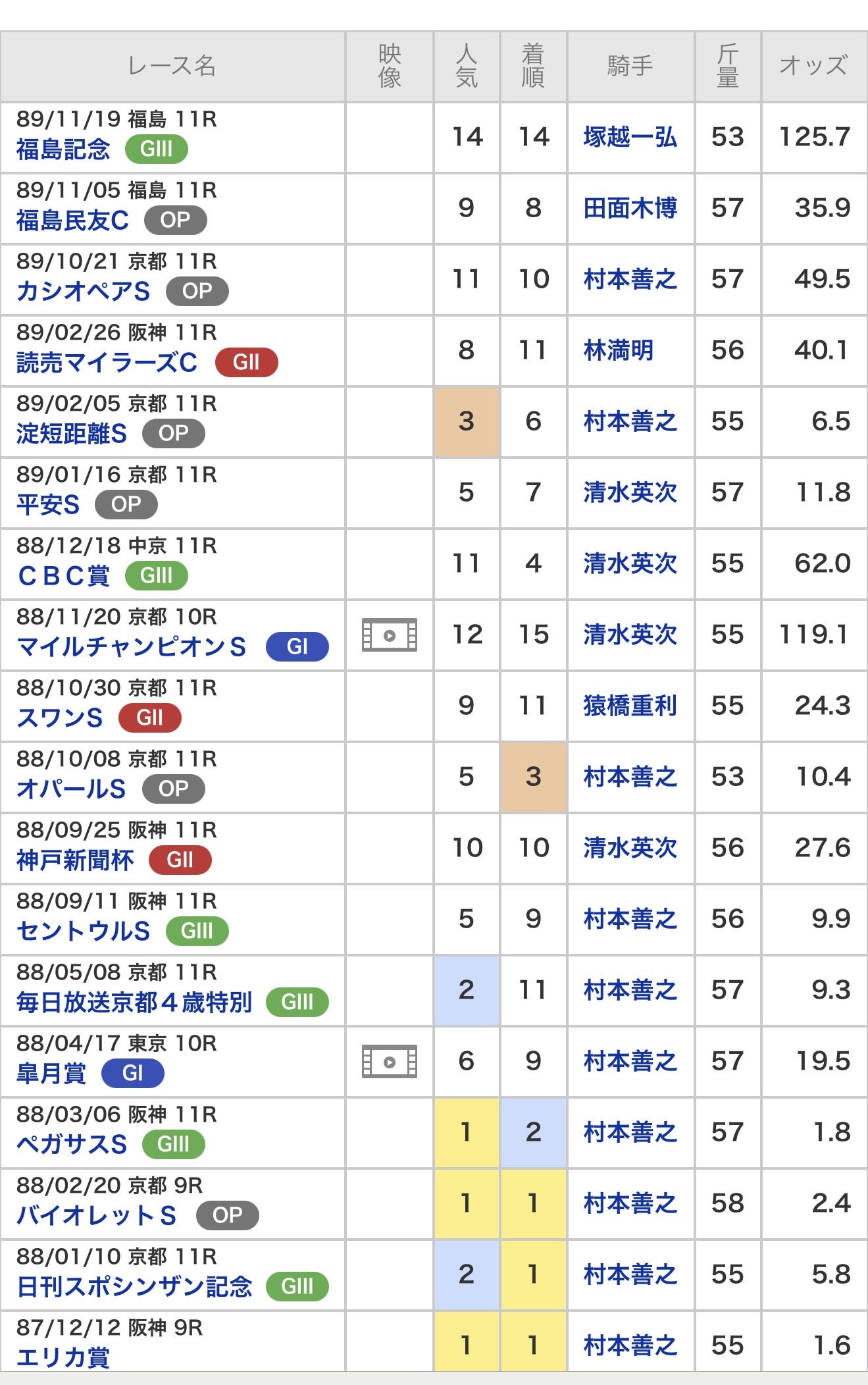868x1385 pixels.
Task: Click the 読売マイラーズC race link
Action: (x=107, y=363)
